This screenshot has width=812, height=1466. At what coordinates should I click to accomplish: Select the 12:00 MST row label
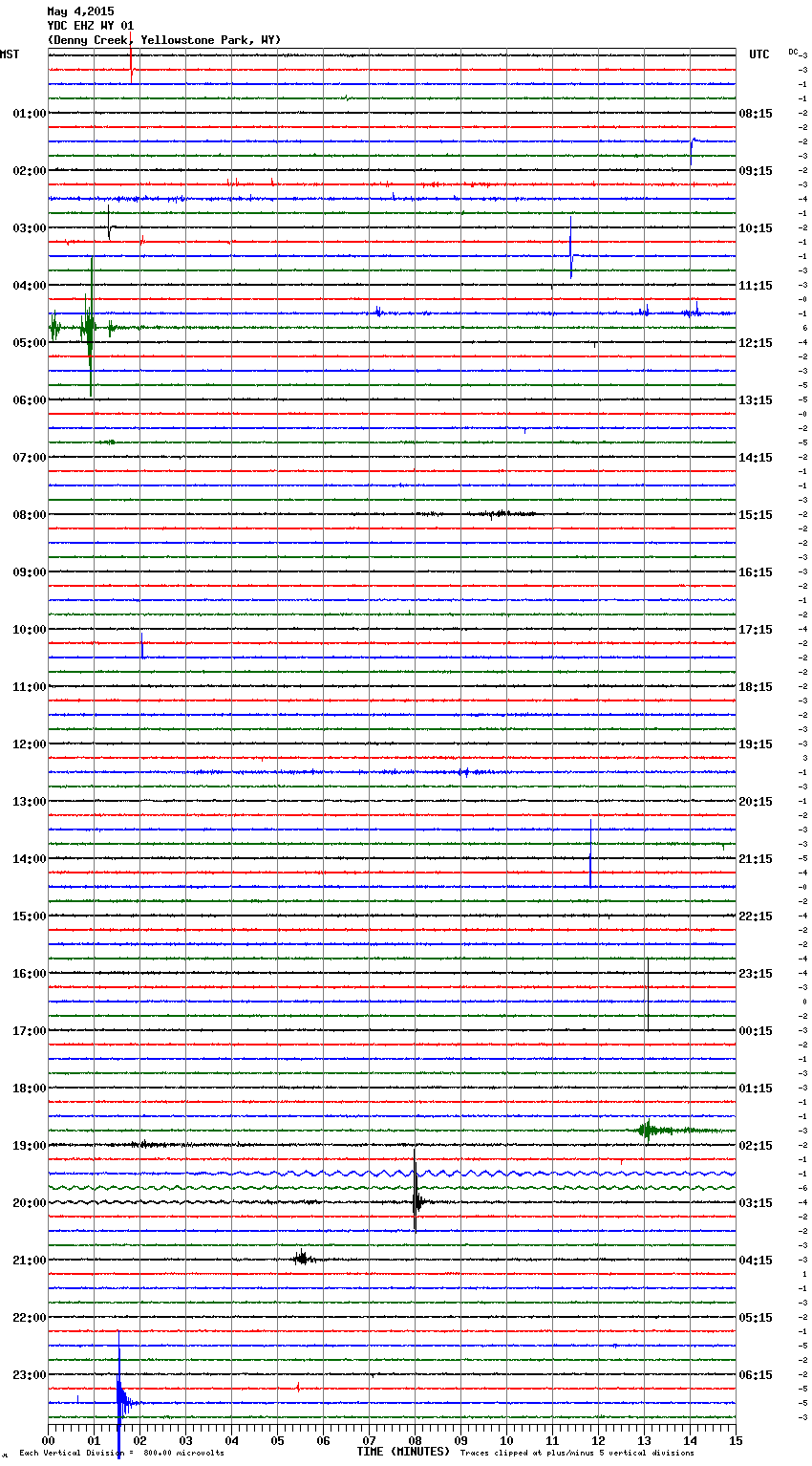pyautogui.click(x=30, y=744)
